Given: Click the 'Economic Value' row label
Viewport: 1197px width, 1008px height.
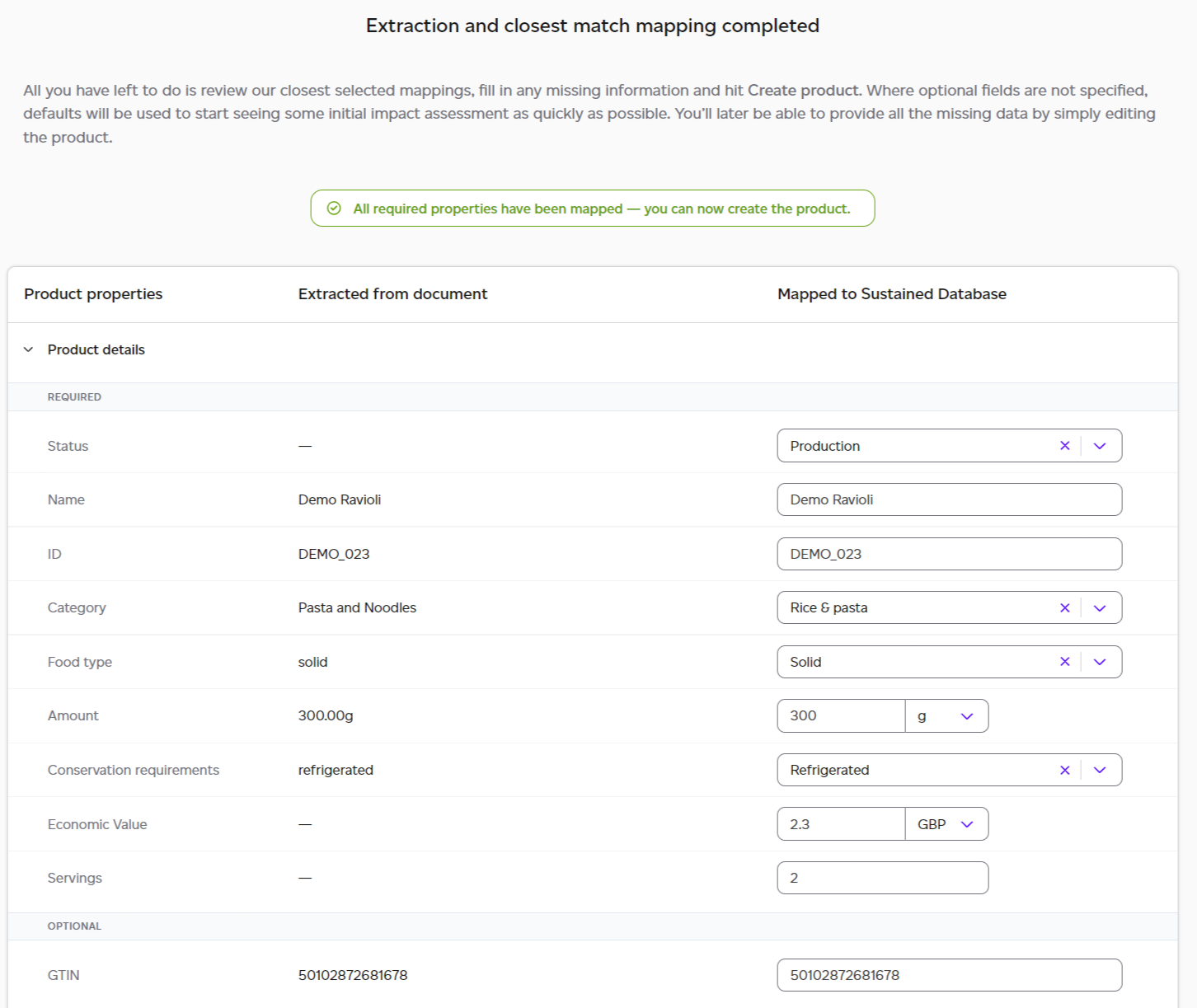Looking at the screenshot, I should [97, 824].
